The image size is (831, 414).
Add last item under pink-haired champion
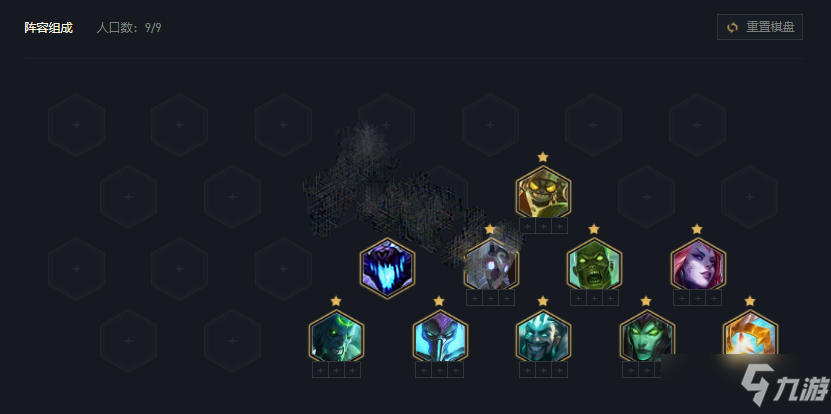713,298
